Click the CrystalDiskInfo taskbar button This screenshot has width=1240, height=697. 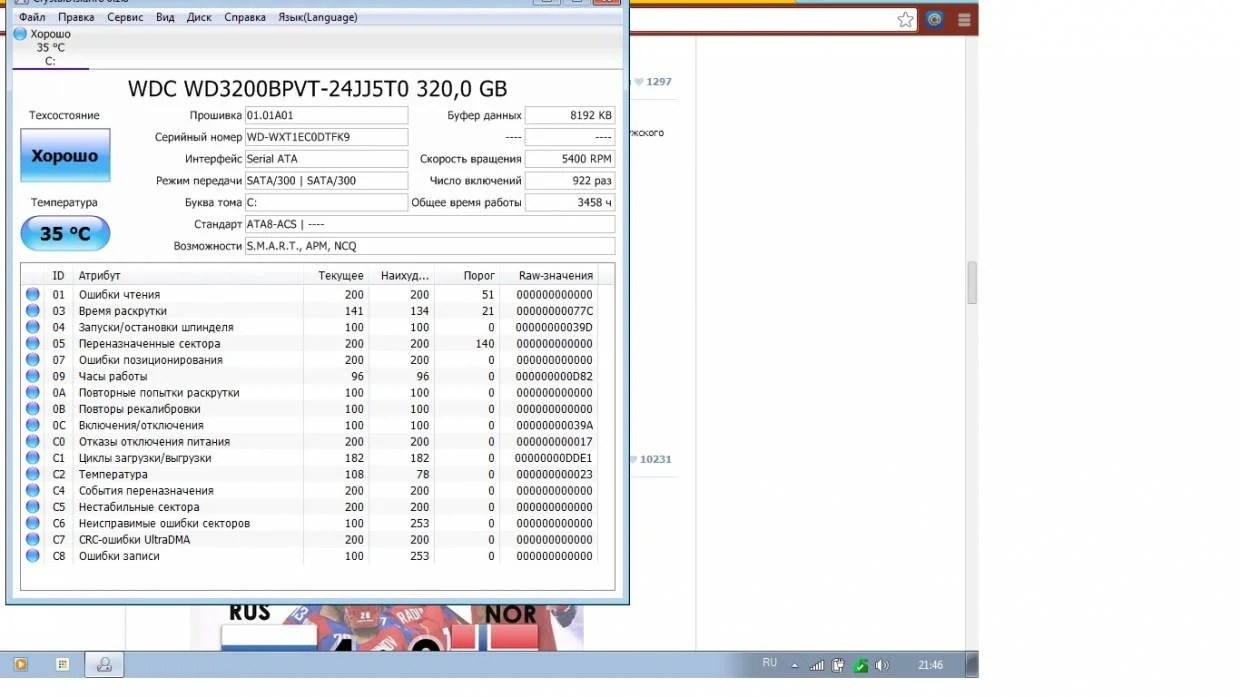(x=103, y=665)
